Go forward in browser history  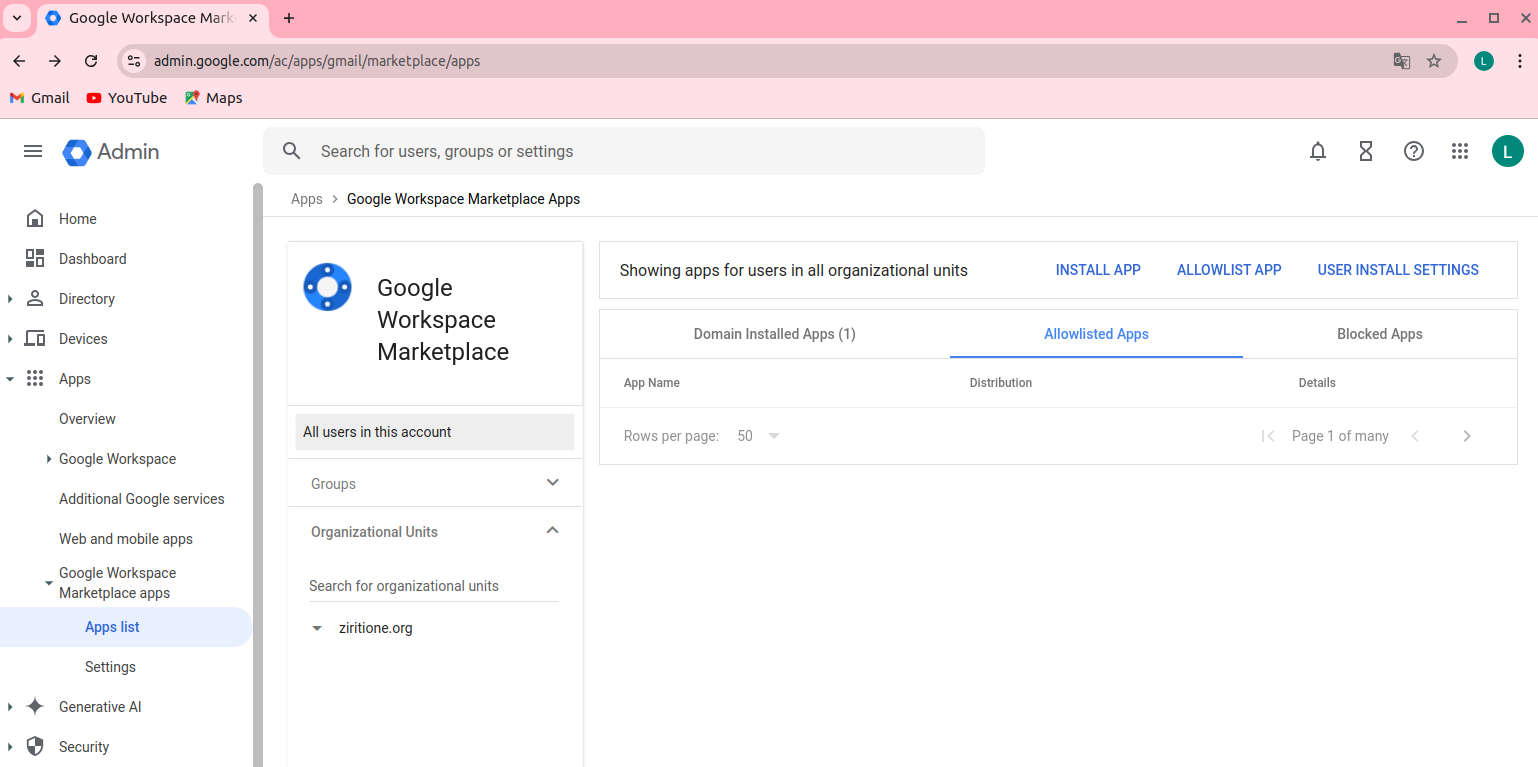click(x=55, y=61)
